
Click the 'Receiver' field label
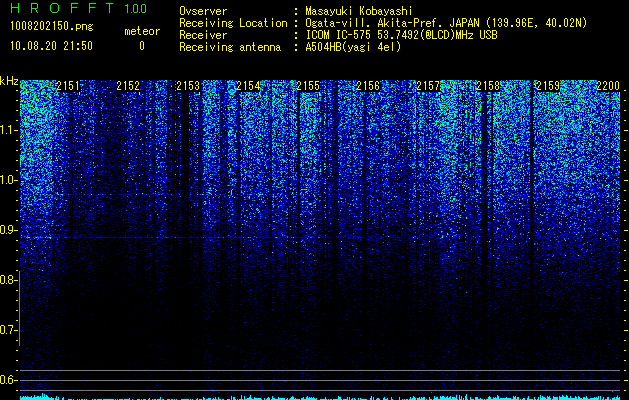(x=203, y=35)
